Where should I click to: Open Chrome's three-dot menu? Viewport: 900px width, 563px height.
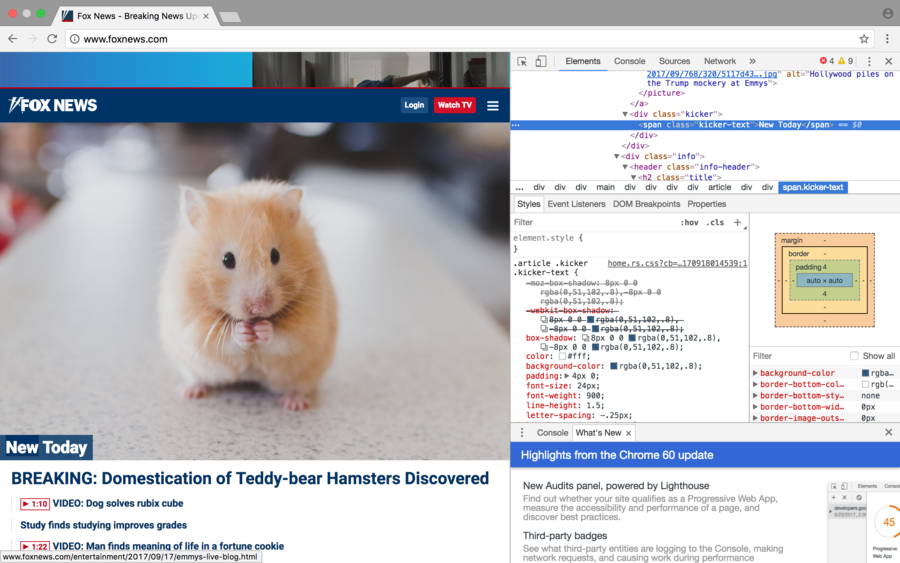tap(887, 39)
